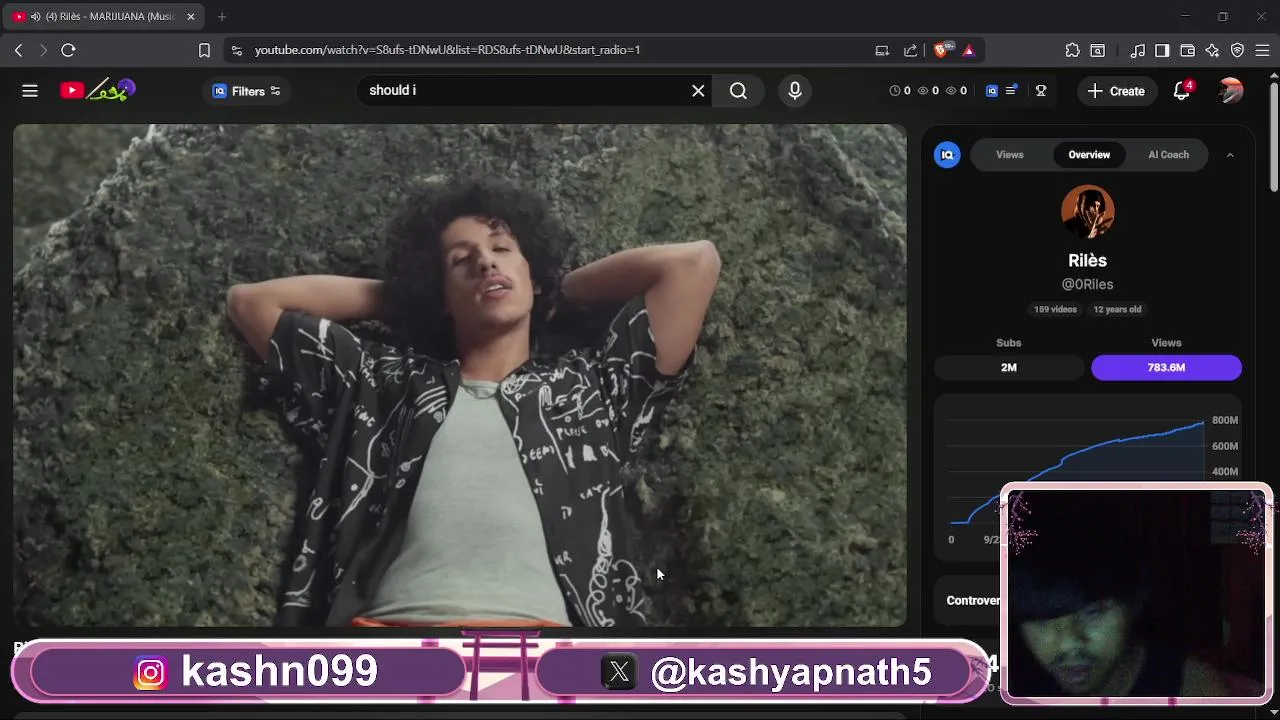Screen dimensions: 1280x720
Task: Start voice search with the microphone
Action: point(795,91)
